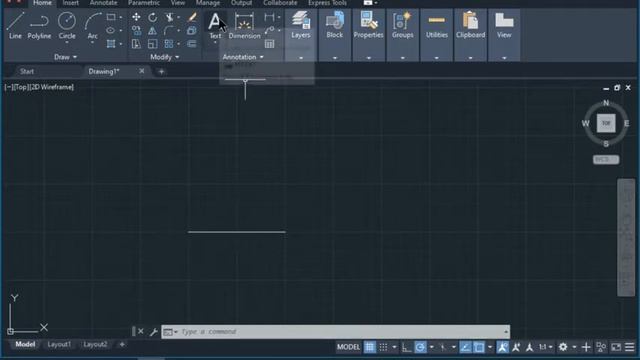
Task: Click the Erase tool icon
Action: 191,17
